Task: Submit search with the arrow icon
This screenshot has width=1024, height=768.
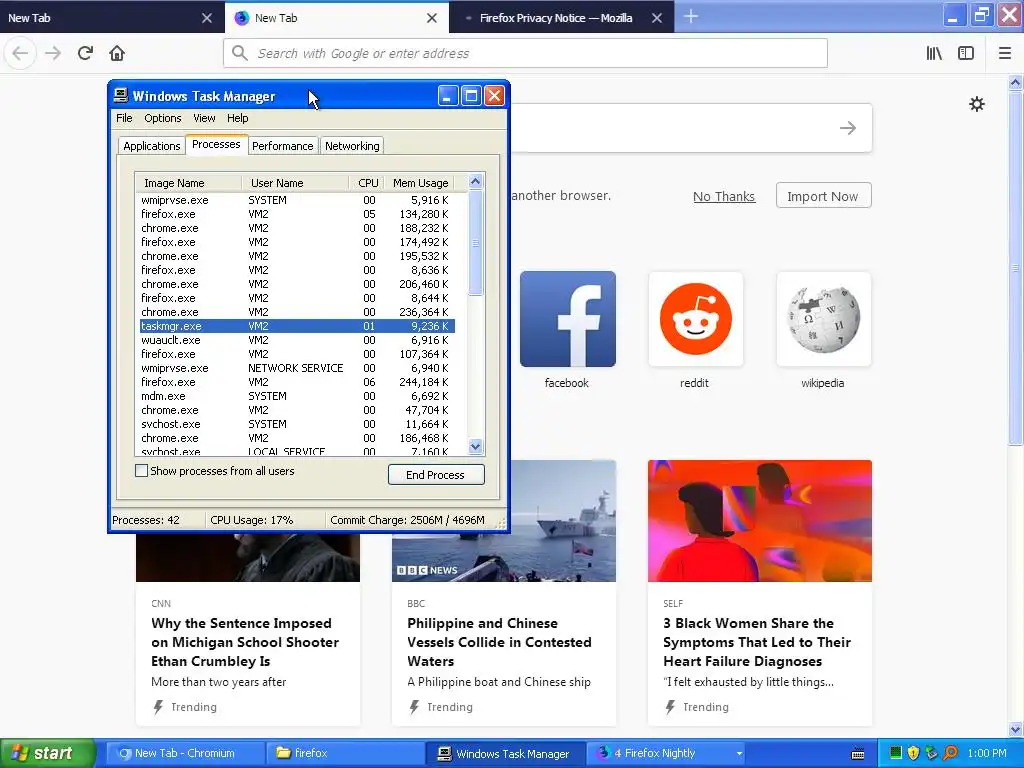Action: tap(848, 128)
